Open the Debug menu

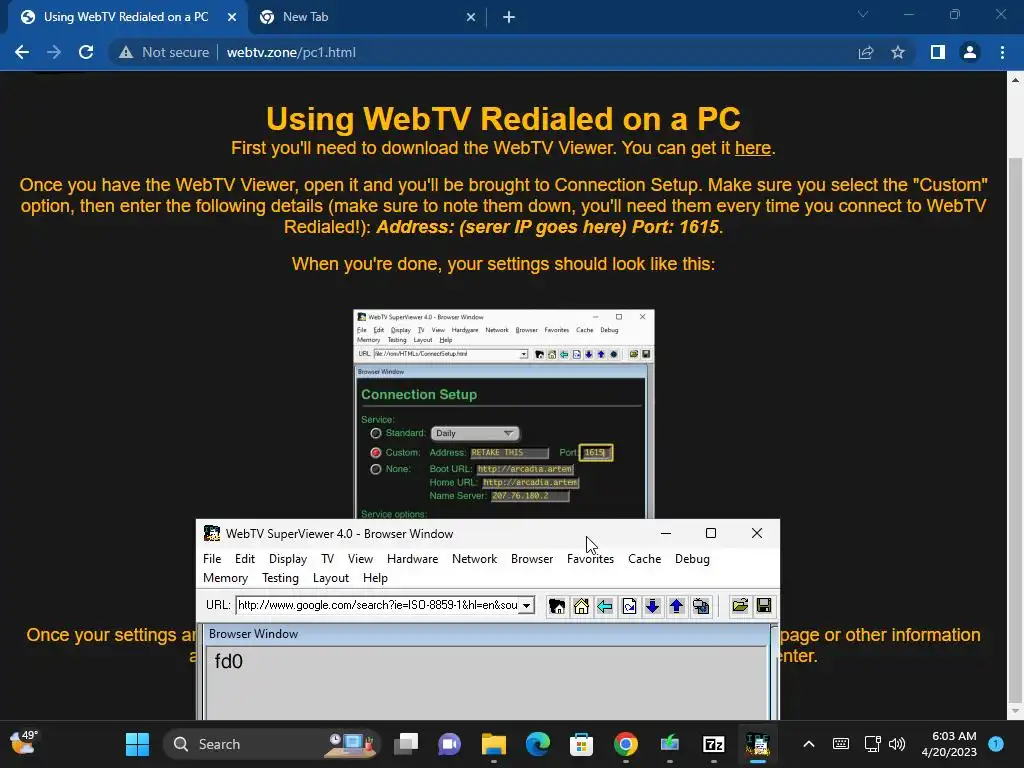coord(692,559)
